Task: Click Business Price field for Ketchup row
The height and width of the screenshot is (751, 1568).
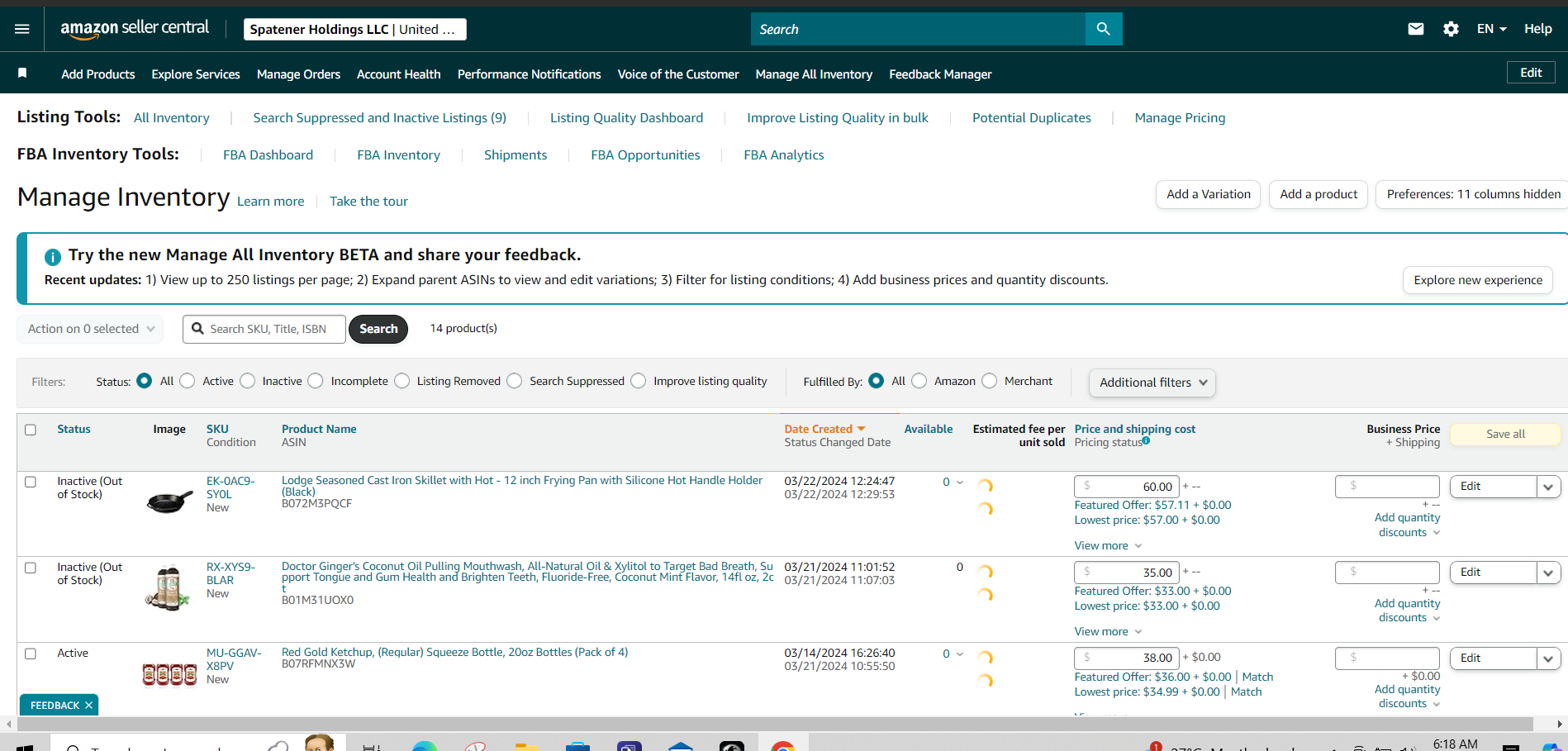Action: click(x=1387, y=658)
